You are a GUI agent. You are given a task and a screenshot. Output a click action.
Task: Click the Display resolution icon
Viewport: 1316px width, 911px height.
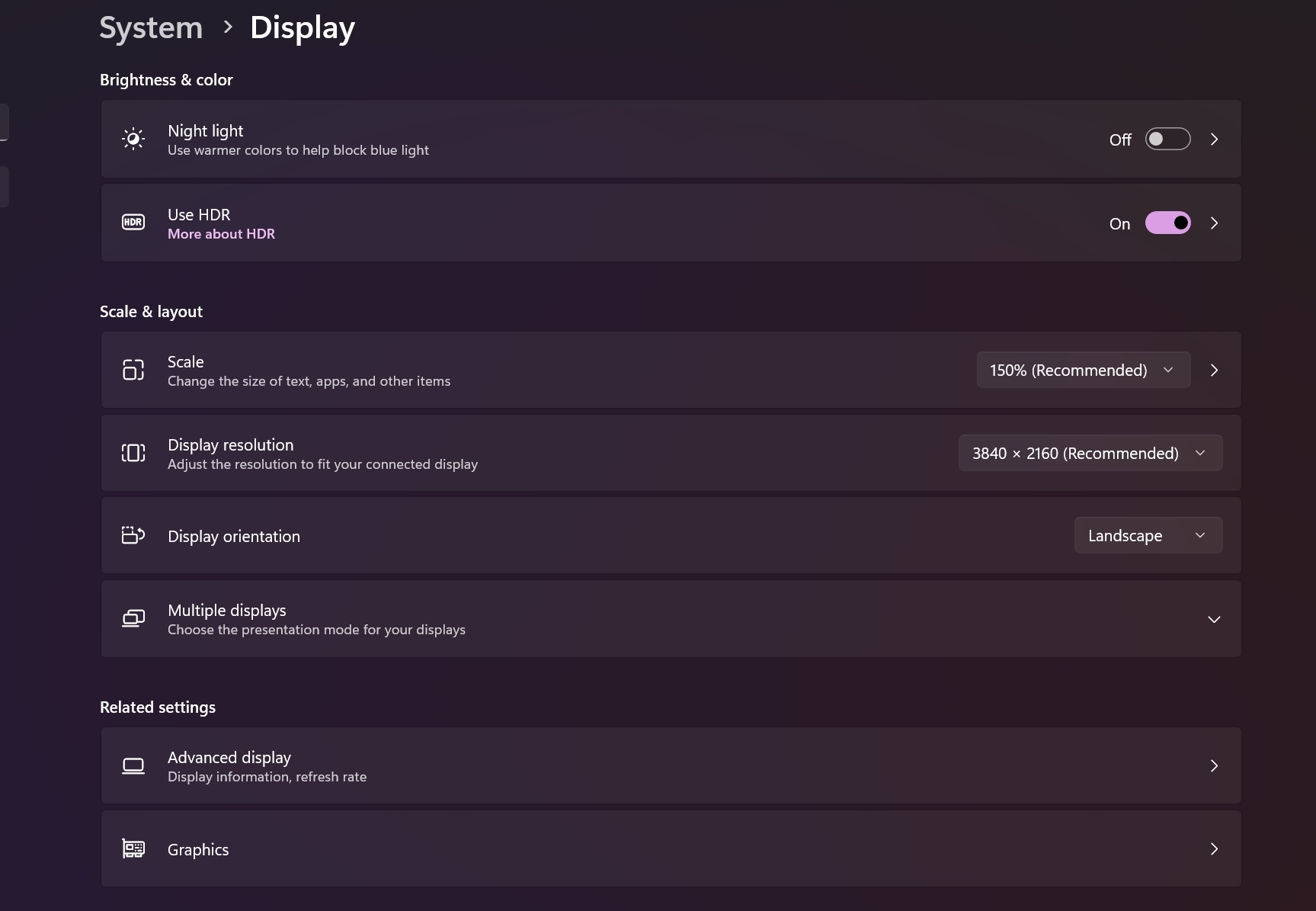tap(133, 453)
